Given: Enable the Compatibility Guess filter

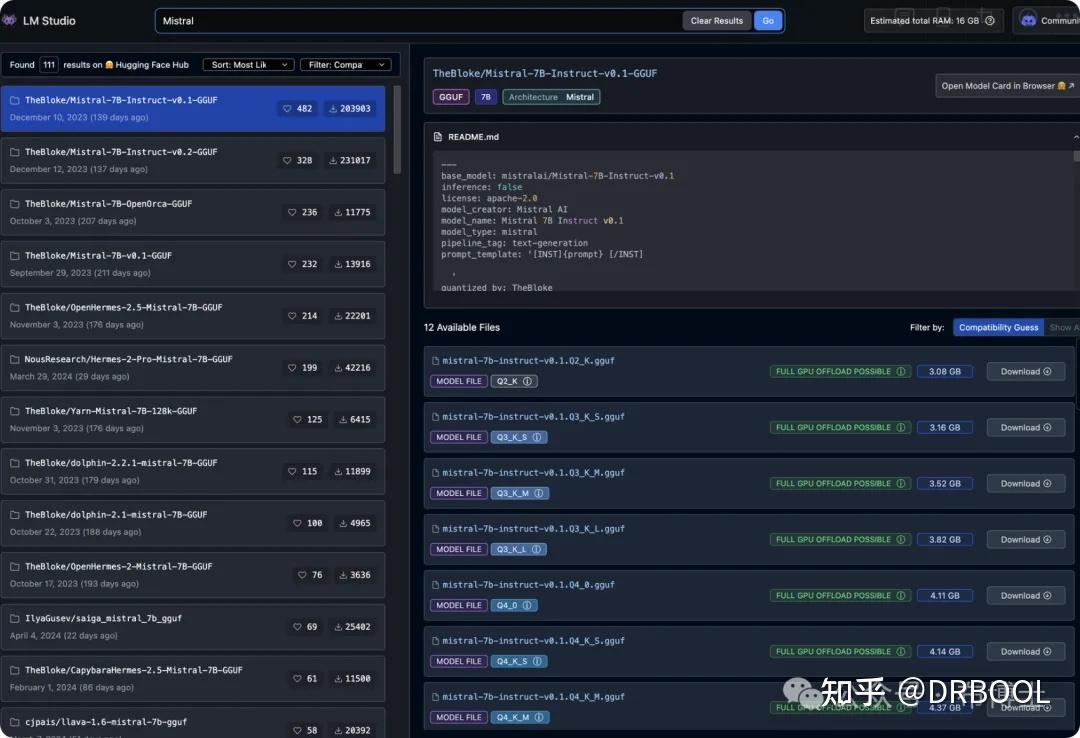Looking at the screenshot, I should (998, 327).
